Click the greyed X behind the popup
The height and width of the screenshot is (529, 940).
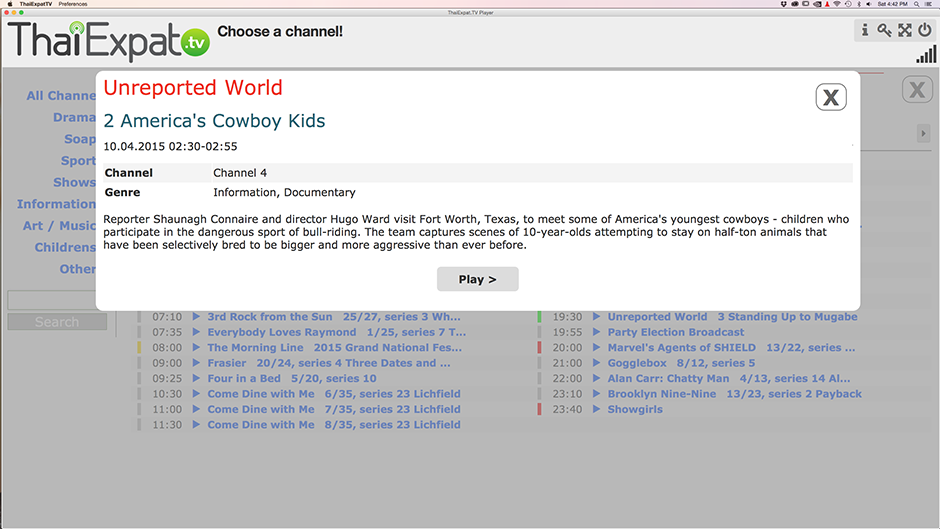tap(917, 90)
